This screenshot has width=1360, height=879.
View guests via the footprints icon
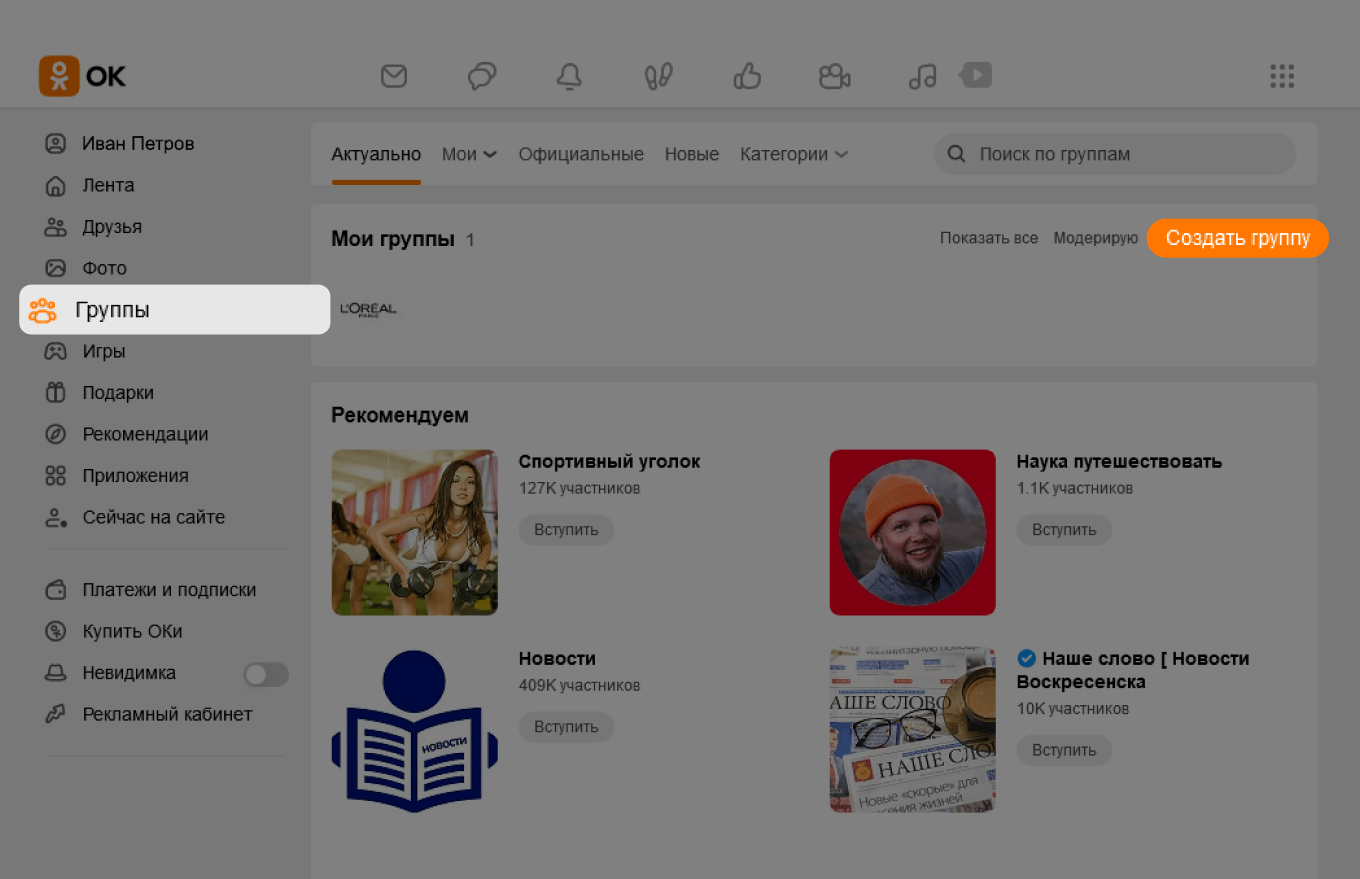coord(658,75)
